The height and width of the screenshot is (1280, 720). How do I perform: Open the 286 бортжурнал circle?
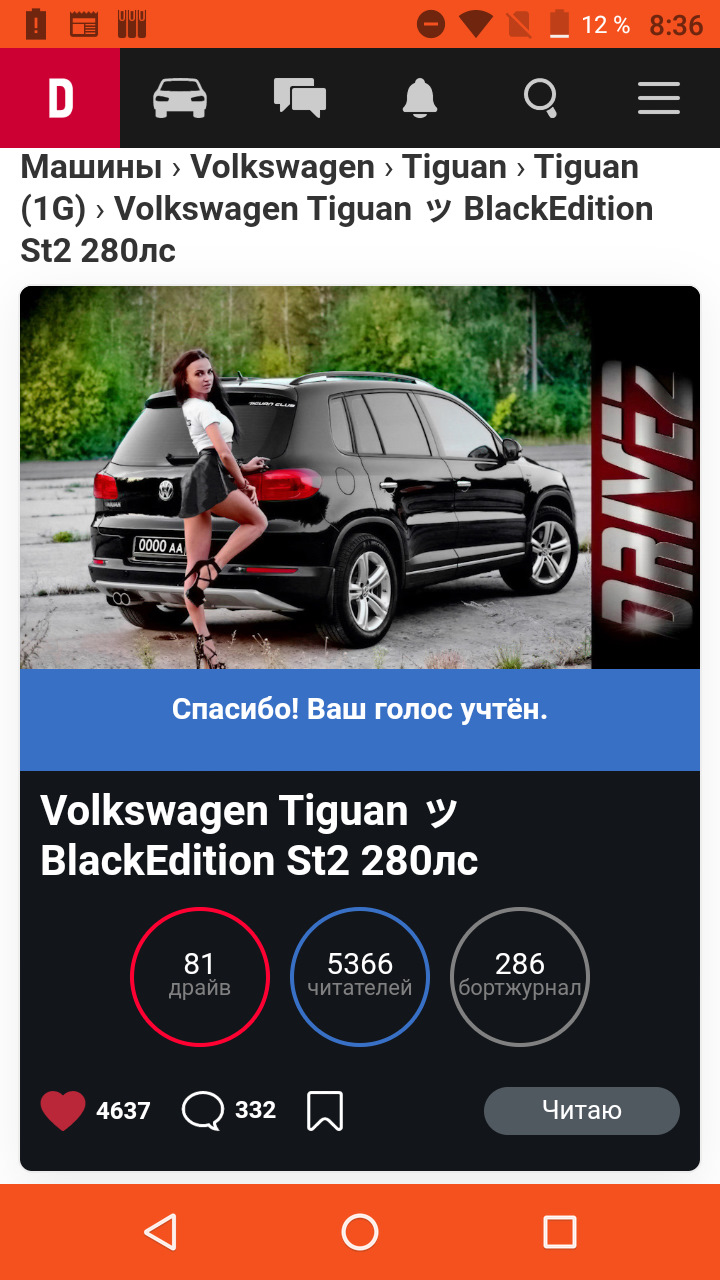(x=520, y=976)
